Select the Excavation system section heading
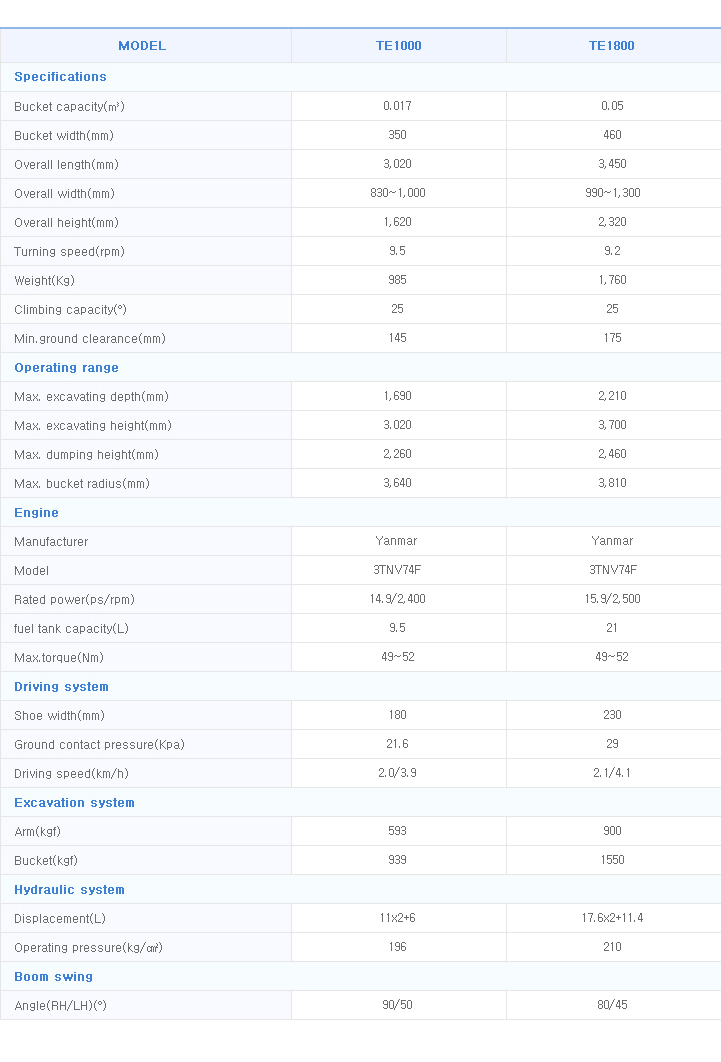This screenshot has width=721, height=1062. tap(74, 803)
